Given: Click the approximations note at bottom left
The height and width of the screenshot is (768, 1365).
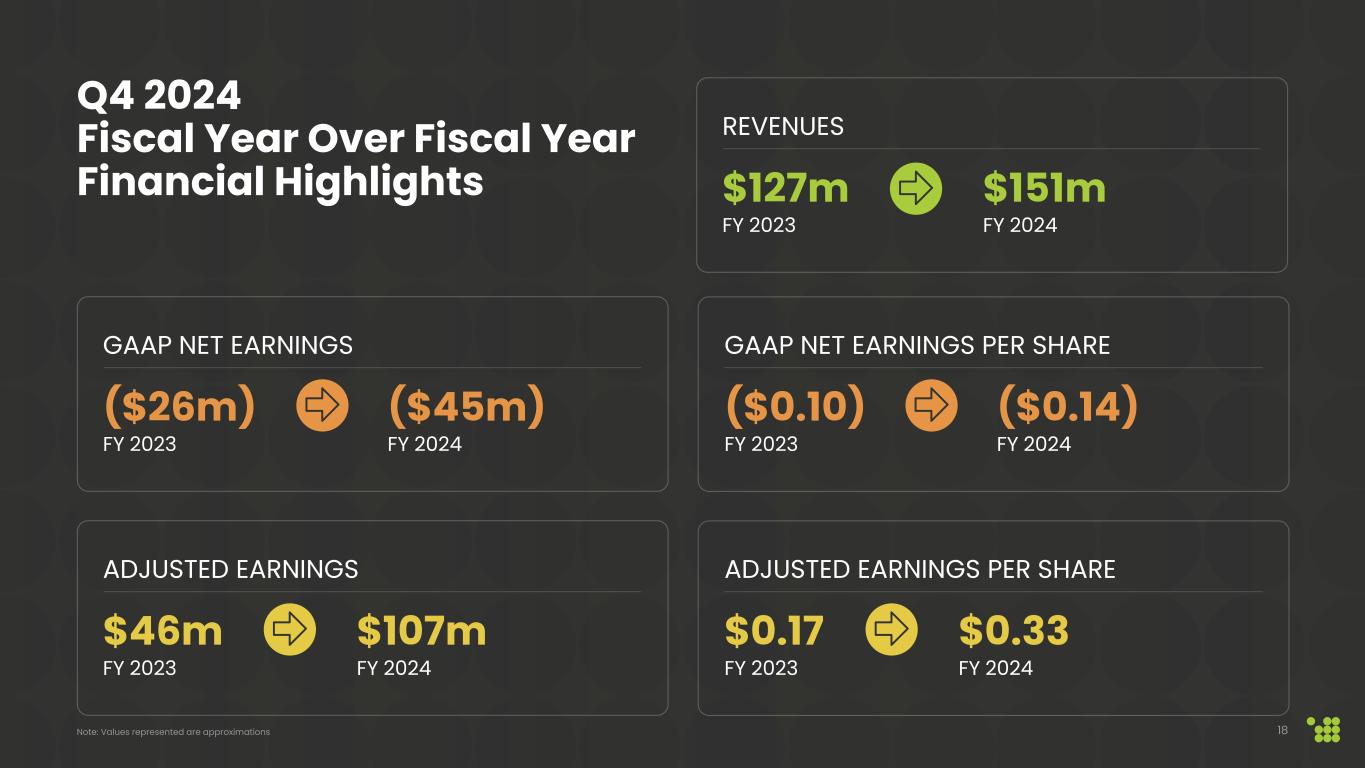Looking at the screenshot, I should tap(173, 732).
